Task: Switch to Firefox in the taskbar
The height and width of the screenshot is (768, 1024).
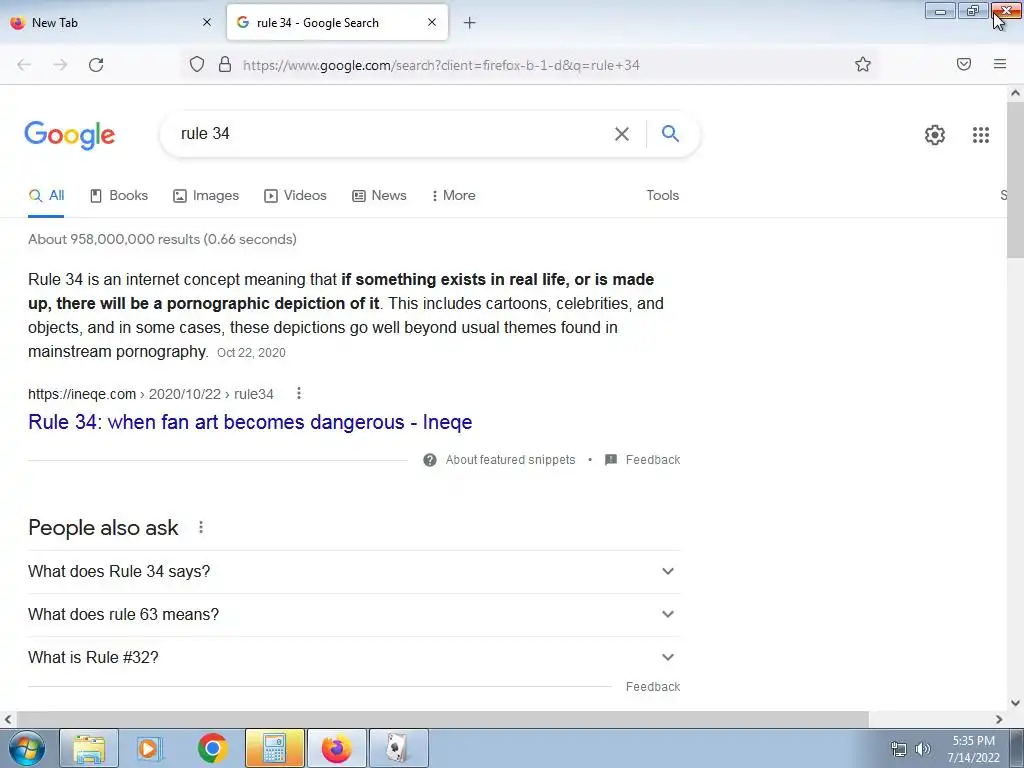Action: pos(337,748)
